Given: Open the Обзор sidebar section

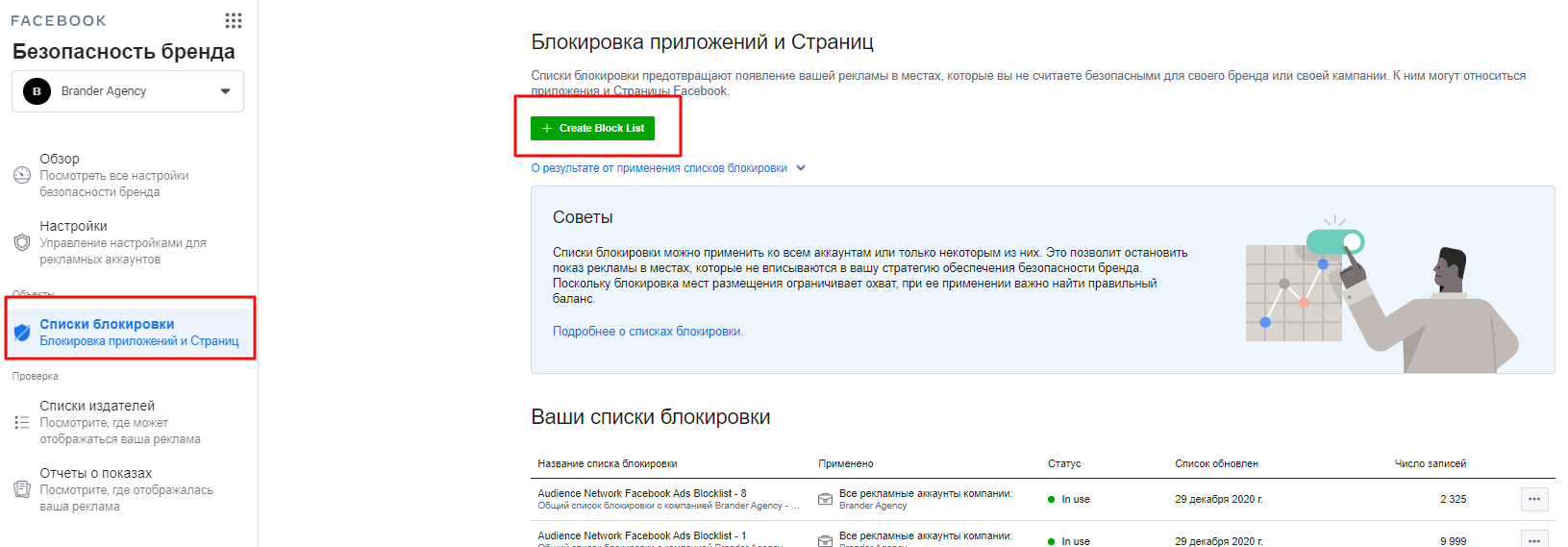Looking at the screenshot, I should pyautogui.click(x=60, y=159).
